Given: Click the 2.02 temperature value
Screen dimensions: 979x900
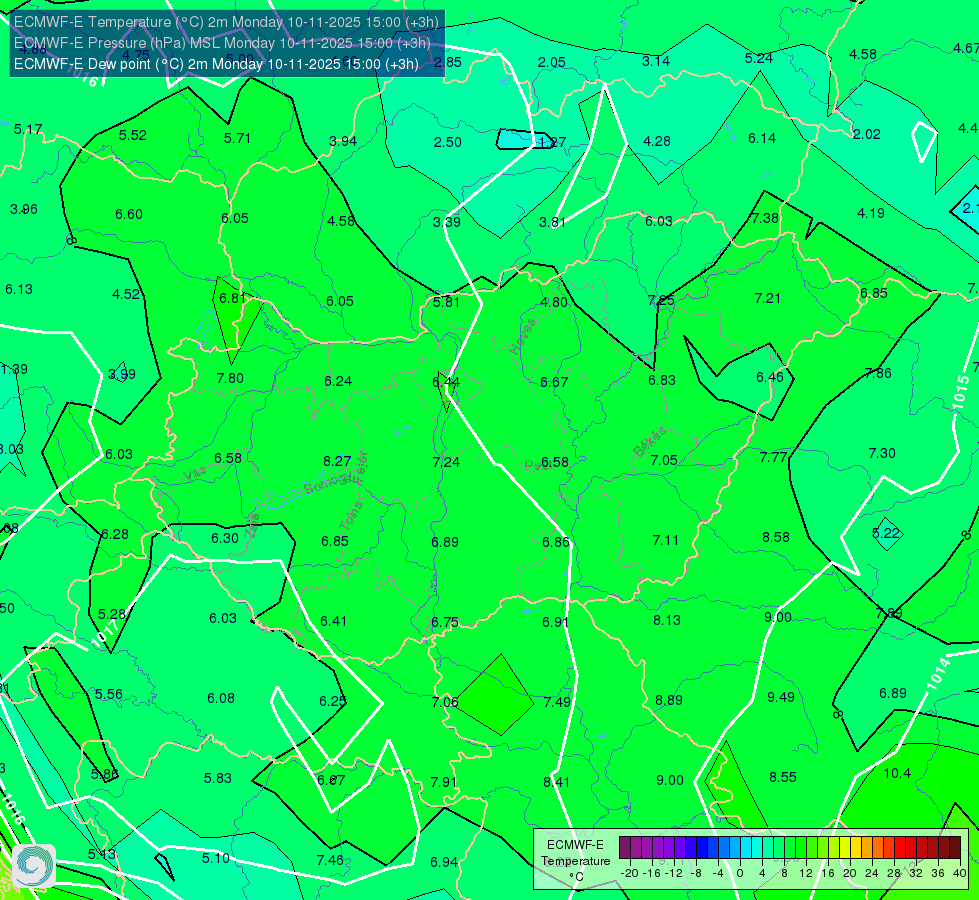Looking at the screenshot, I should tap(867, 134).
